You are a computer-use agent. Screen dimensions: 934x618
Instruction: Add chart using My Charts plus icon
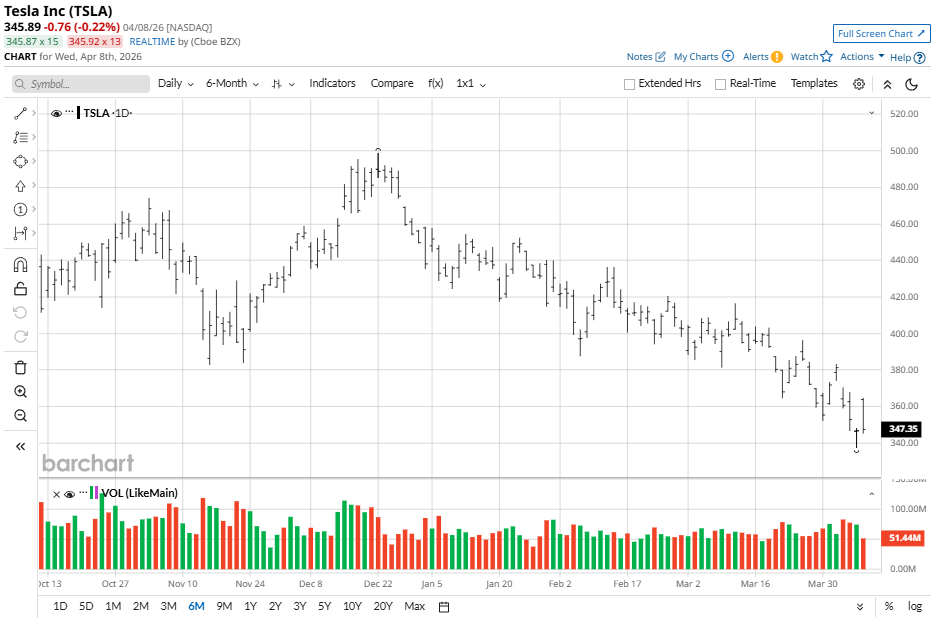click(x=728, y=56)
